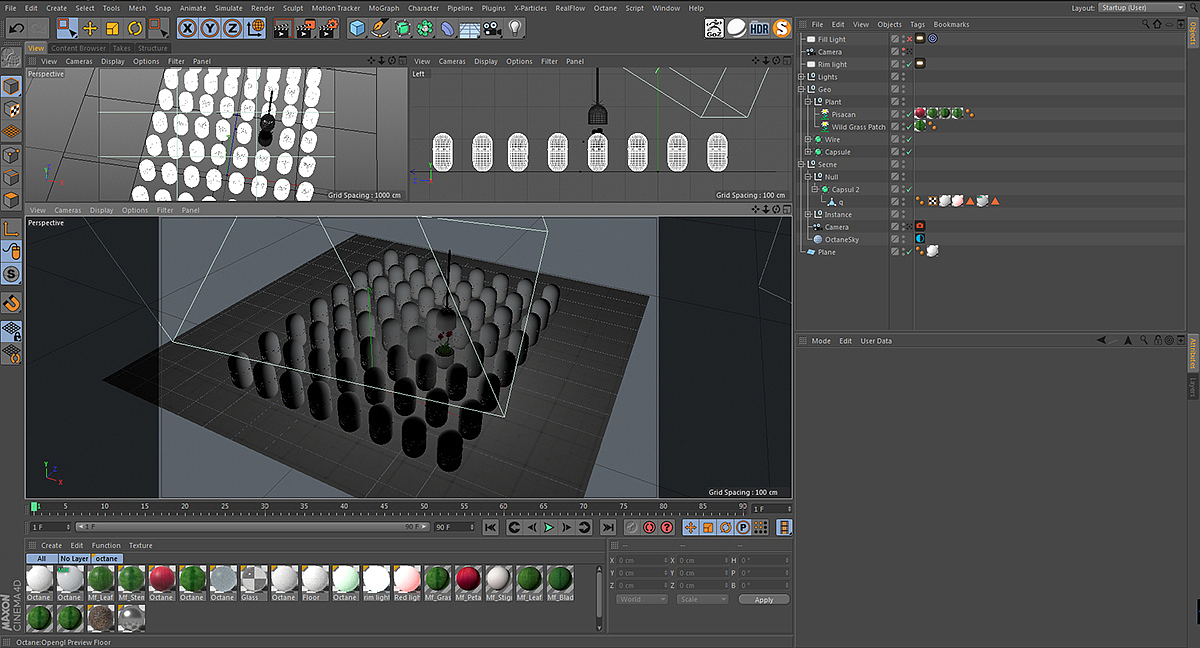Image resolution: width=1200 pixels, height=648 pixels.
Task: Expand the Lights null in object tree
Action: 802,77
